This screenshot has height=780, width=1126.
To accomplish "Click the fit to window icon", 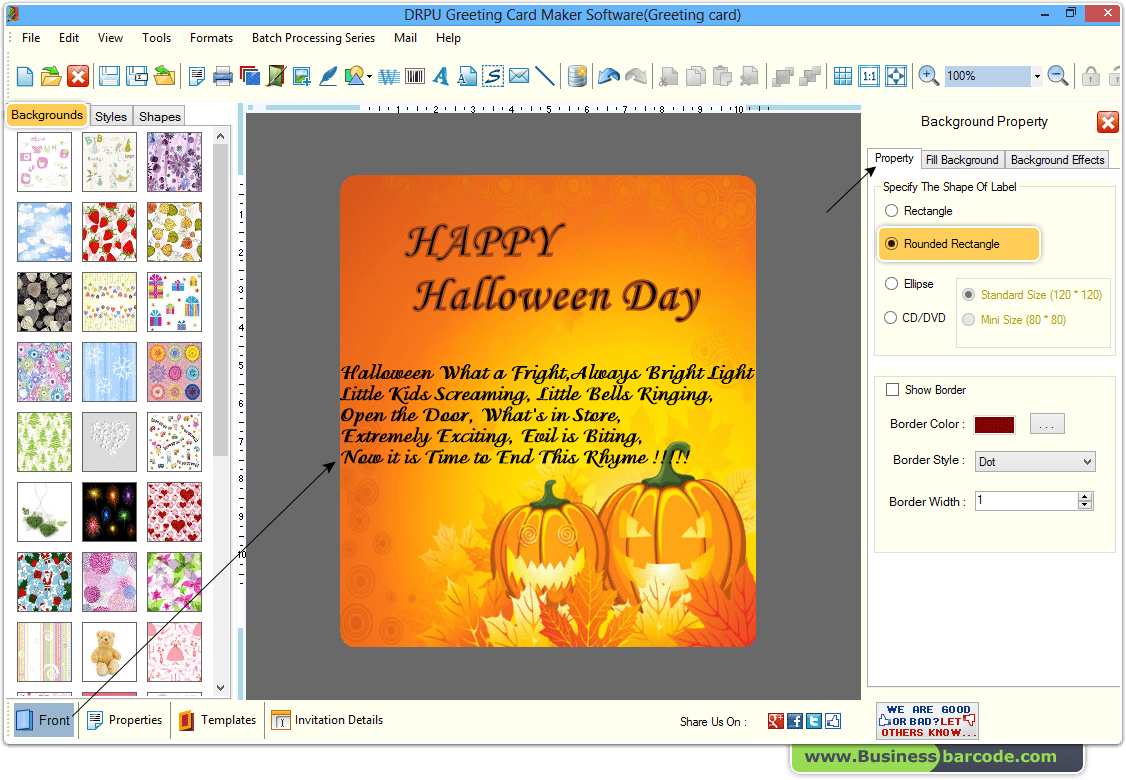I will (895, 76).
